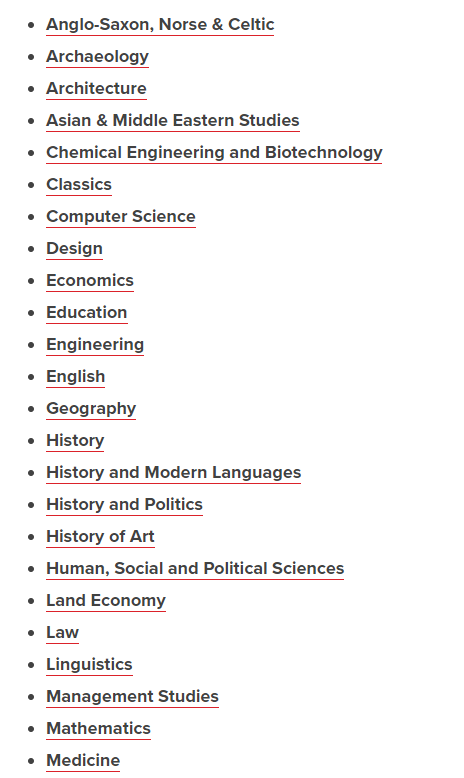This screenshot has height=778, width=464.
Task: Go to the Classics page
Action: [79, 185]
